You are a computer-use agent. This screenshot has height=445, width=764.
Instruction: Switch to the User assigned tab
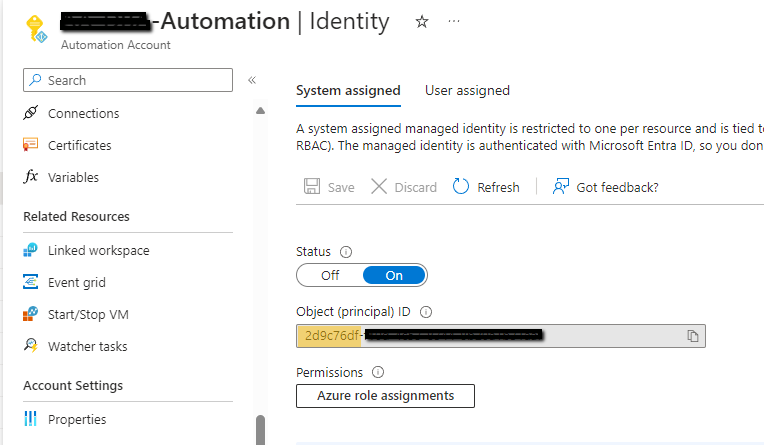(467, 91)
